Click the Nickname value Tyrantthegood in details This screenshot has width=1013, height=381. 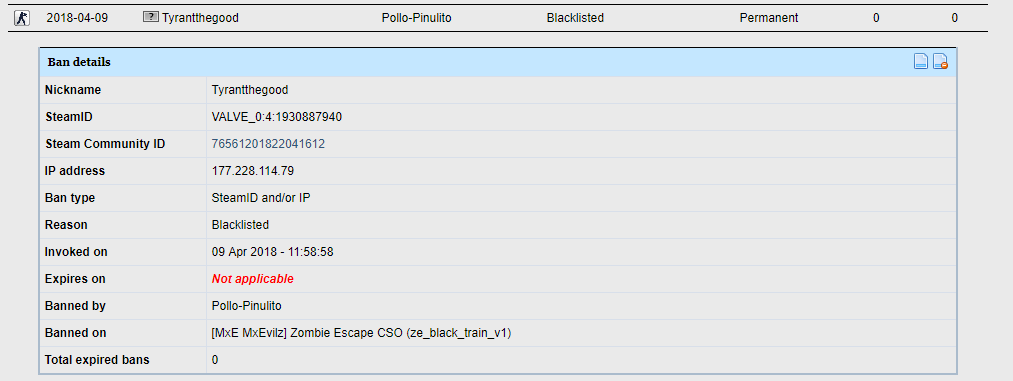point(250,90)
